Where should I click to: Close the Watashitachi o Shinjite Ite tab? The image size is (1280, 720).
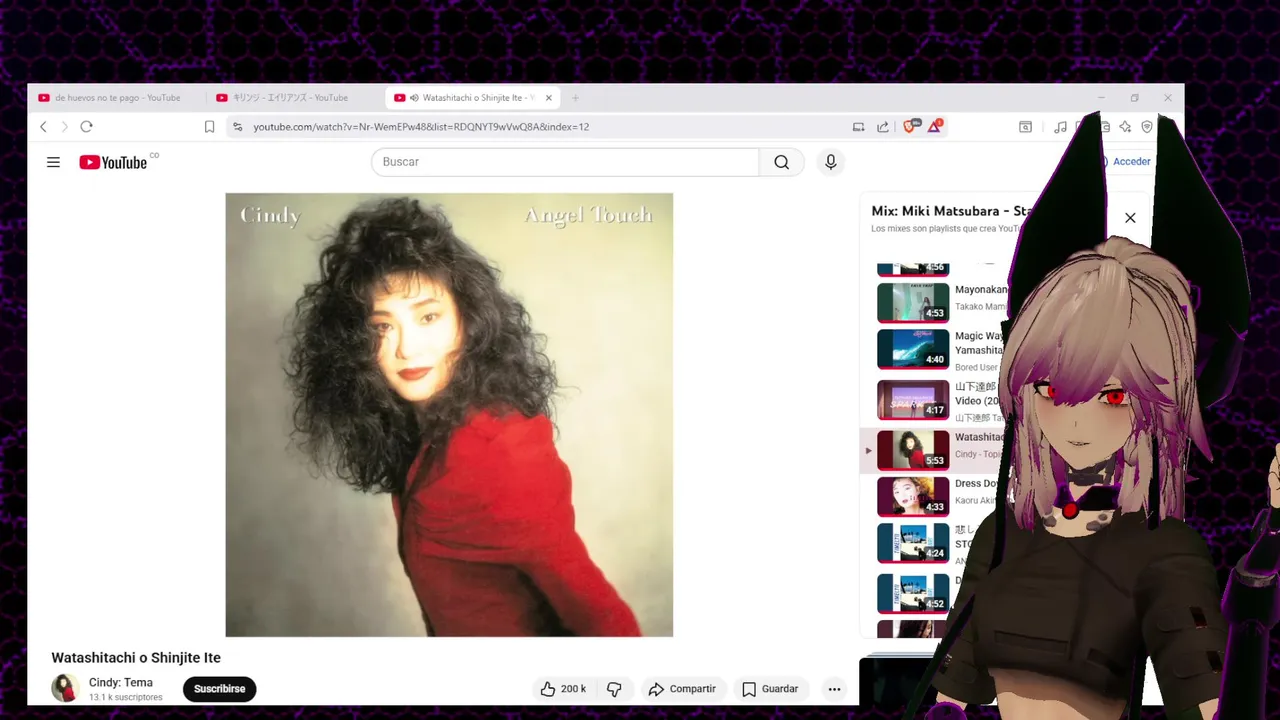pyautogui.click(x=548, y=98)
